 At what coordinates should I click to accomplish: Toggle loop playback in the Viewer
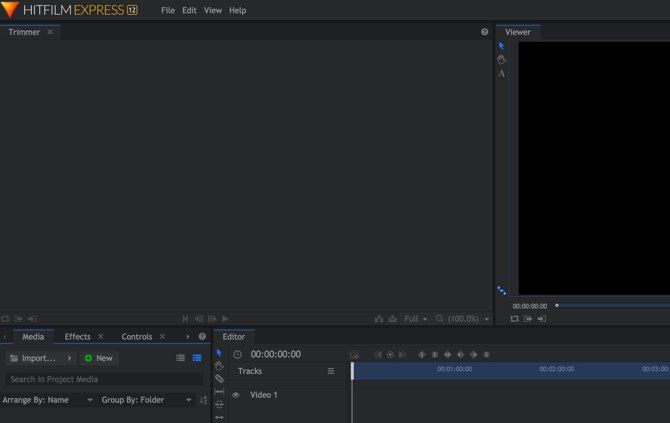pyautogui.click(x=514, y=319)
